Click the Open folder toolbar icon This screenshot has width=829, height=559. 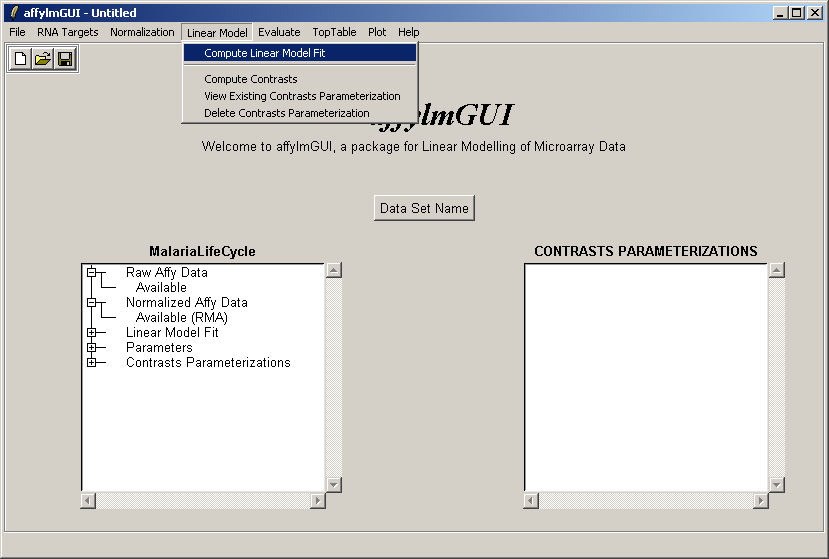point(42,59)
